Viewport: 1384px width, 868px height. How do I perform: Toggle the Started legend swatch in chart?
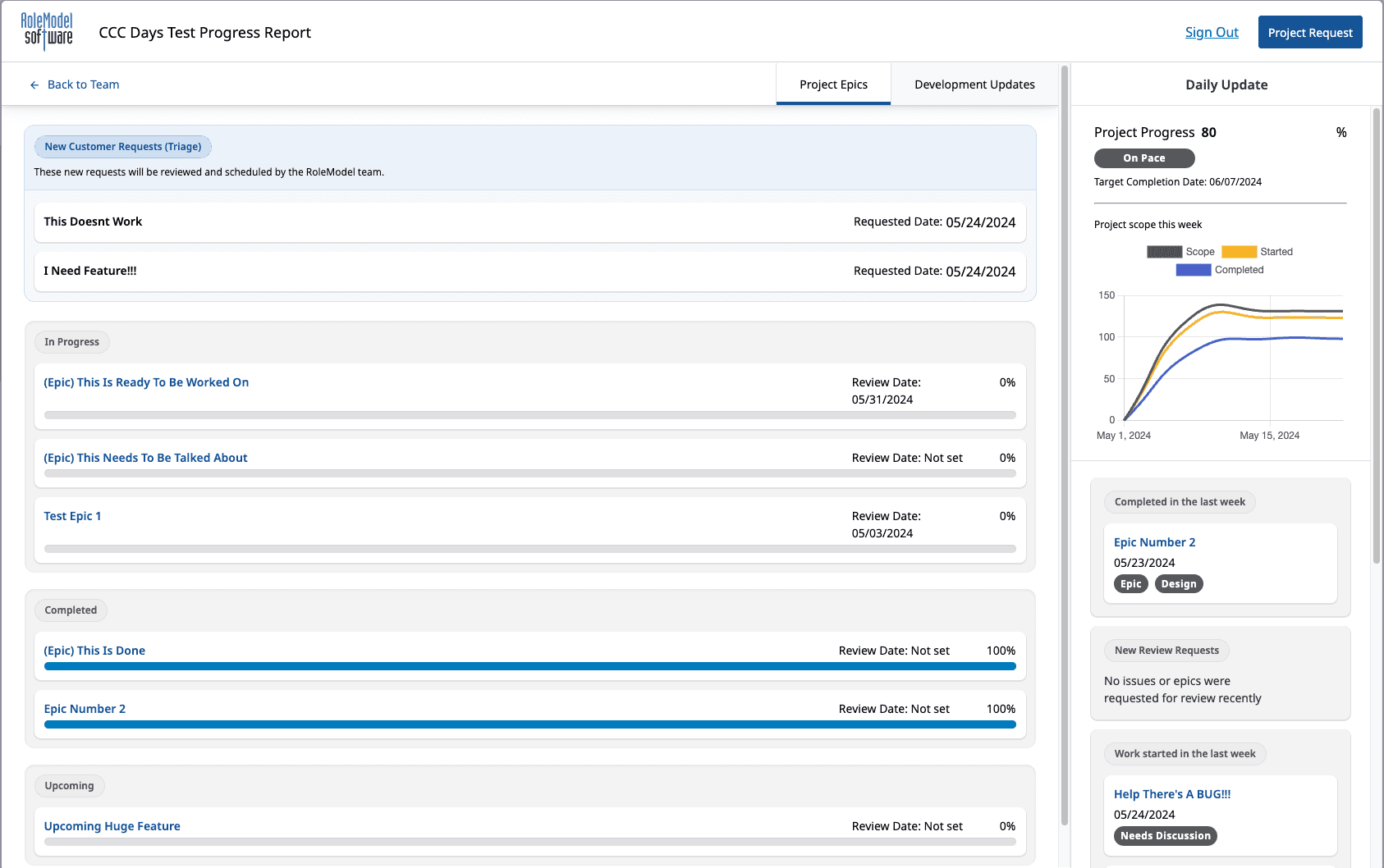click(1239, 252)
